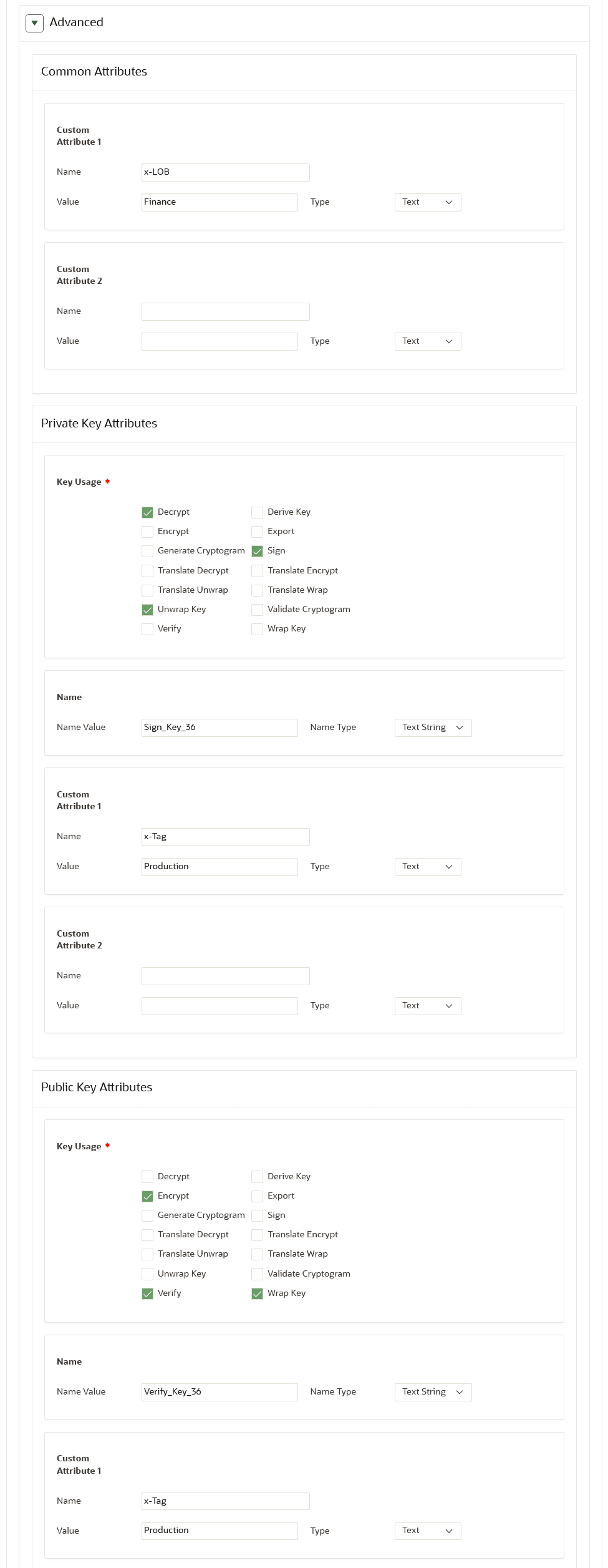Open Type dropdown for private key x-Tag attribute
The width and height of the screenshot is (608, 1568).
click(428, 867)
